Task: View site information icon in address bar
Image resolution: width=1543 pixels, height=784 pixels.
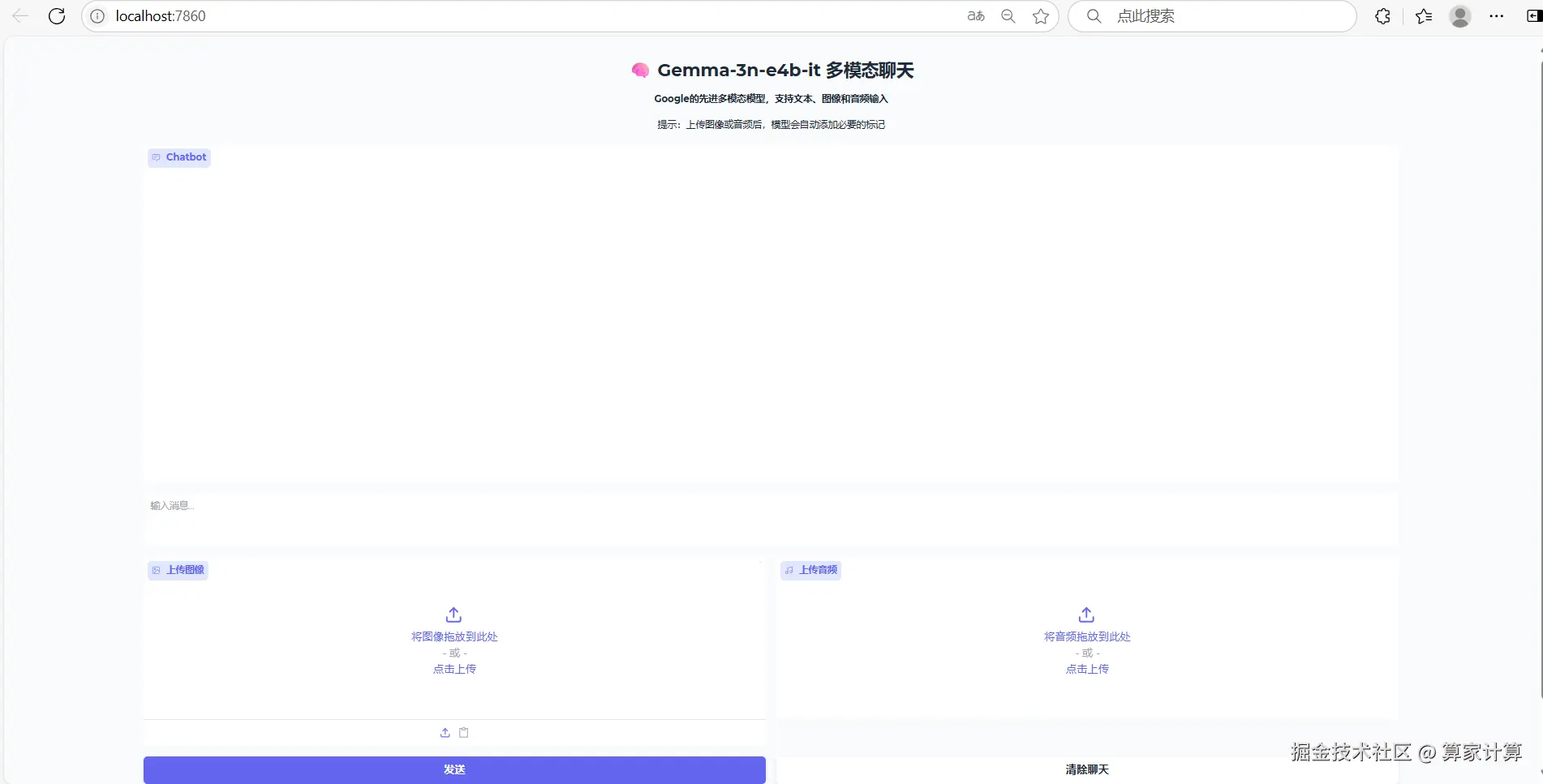Action: 97,16
